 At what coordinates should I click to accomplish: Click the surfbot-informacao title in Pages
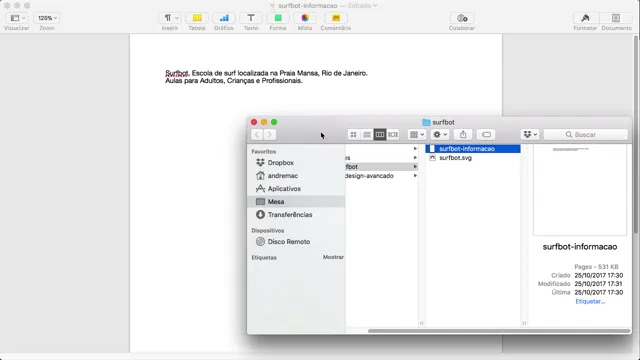point(308,6)
